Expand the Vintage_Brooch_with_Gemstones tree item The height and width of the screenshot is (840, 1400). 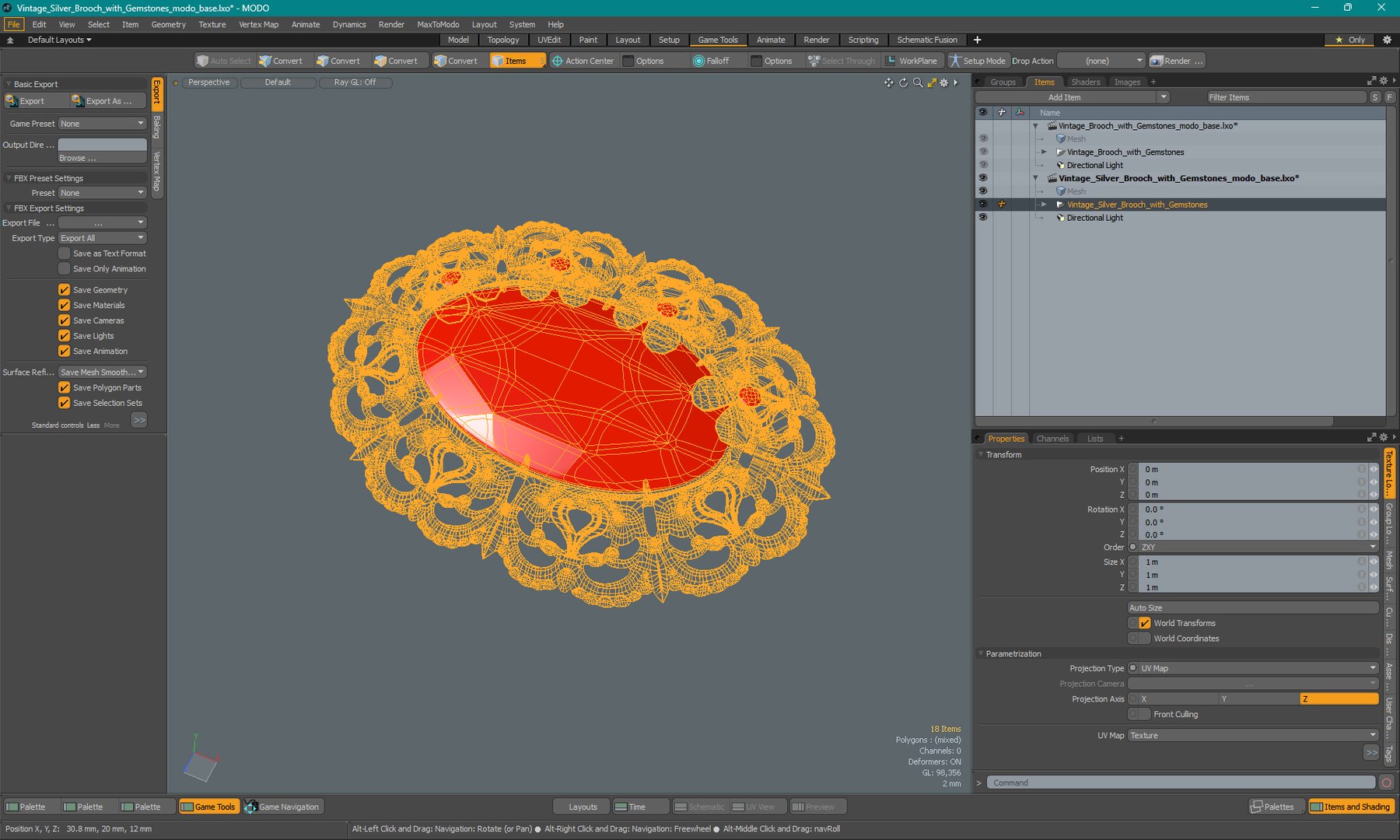pyautogui.click(x=1044, y=152)
